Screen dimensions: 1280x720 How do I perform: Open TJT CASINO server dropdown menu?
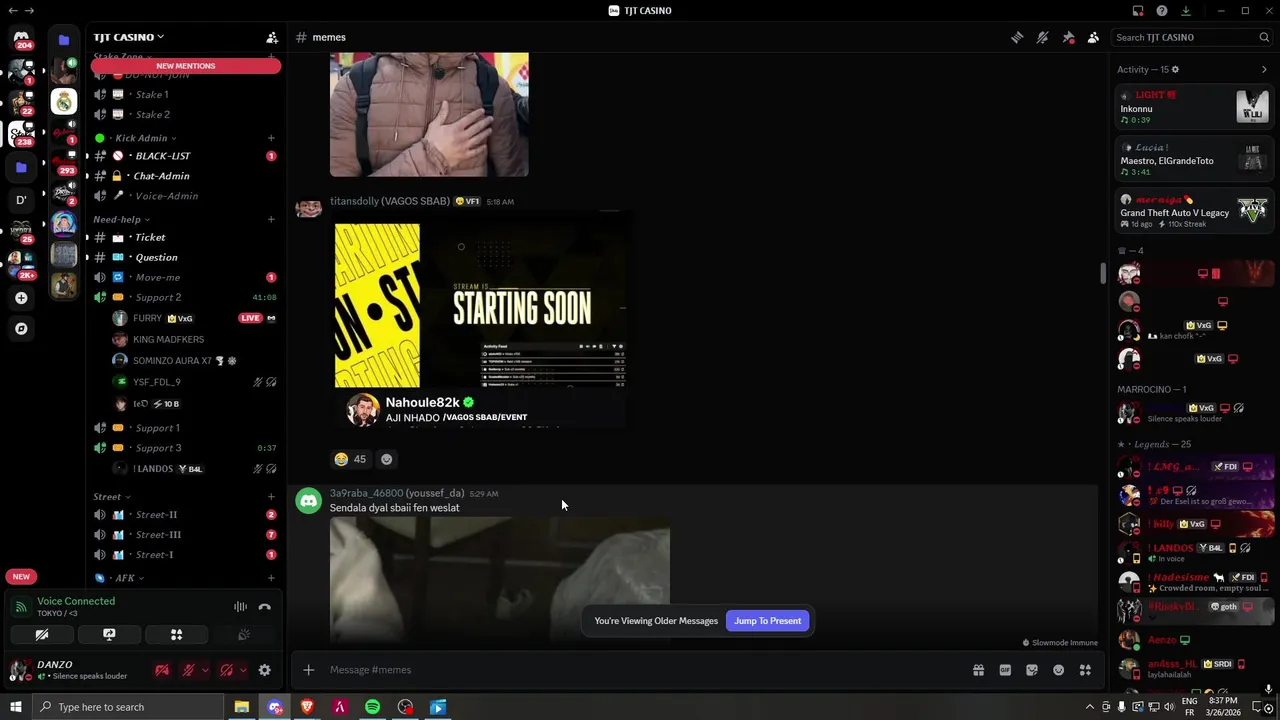(129, 37)
